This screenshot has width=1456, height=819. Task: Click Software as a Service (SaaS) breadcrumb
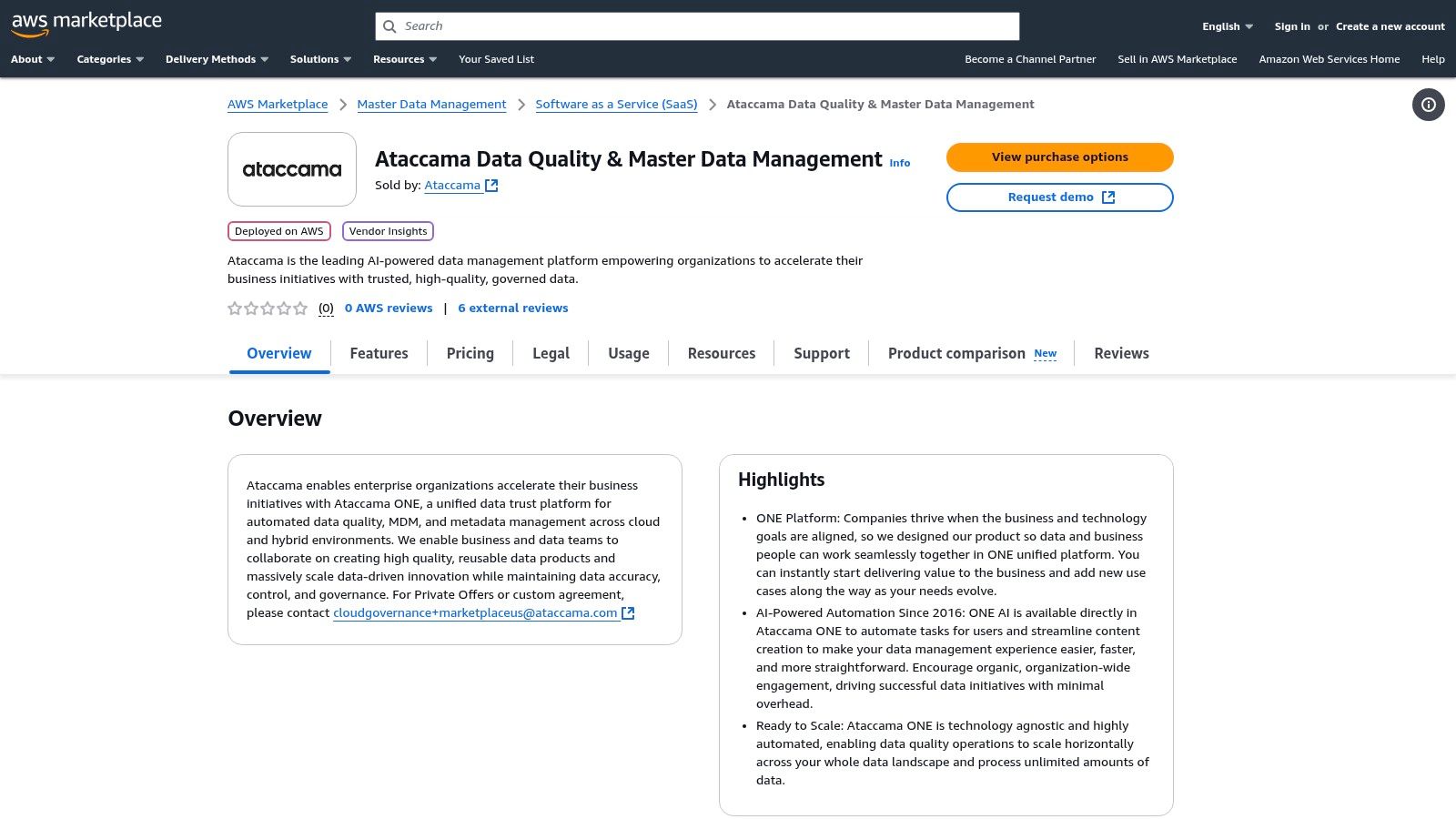point(616,105)
